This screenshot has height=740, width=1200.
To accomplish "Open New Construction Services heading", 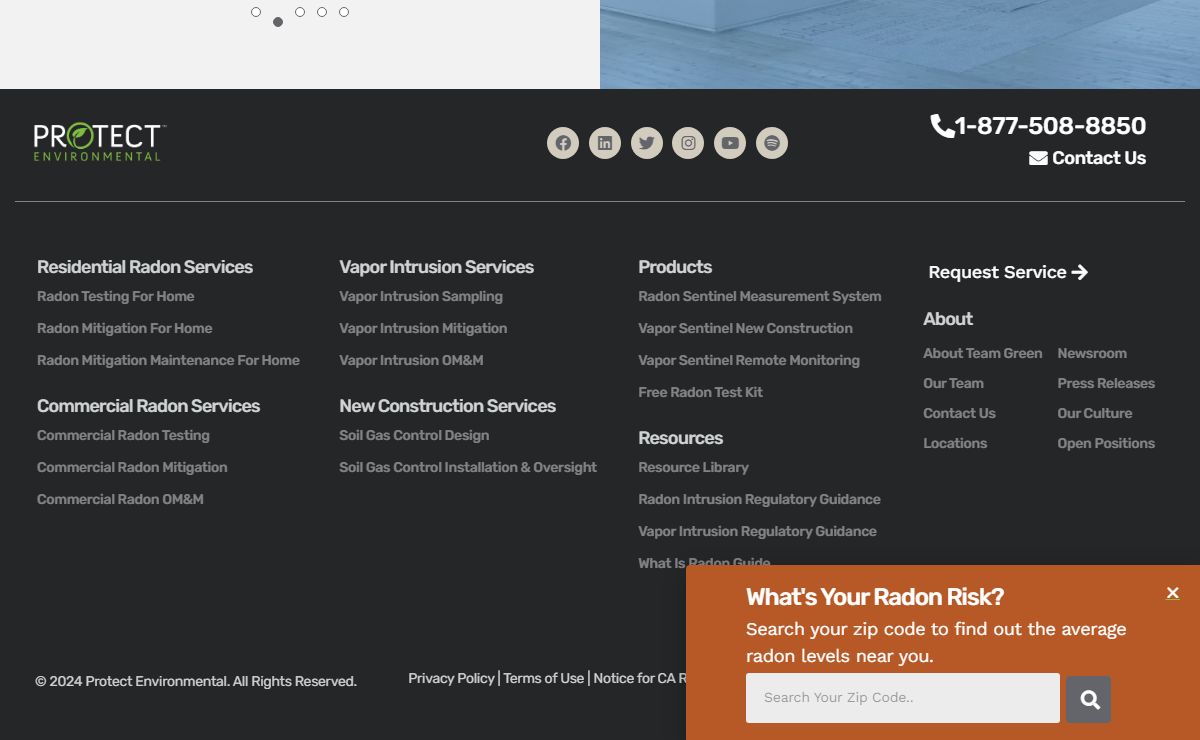I will tap(447, 406).
